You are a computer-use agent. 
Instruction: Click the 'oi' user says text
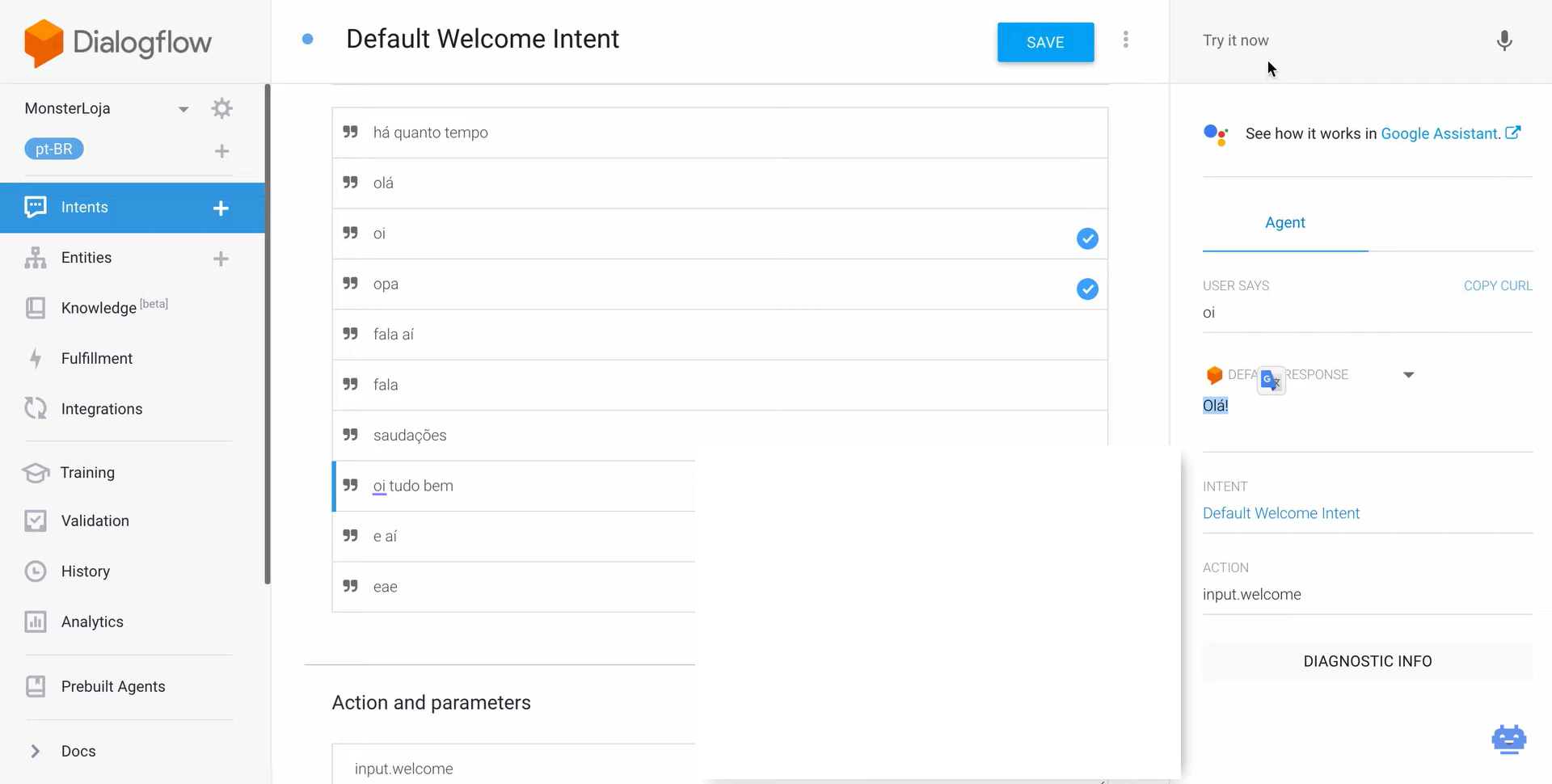(x=1208, y=313)
